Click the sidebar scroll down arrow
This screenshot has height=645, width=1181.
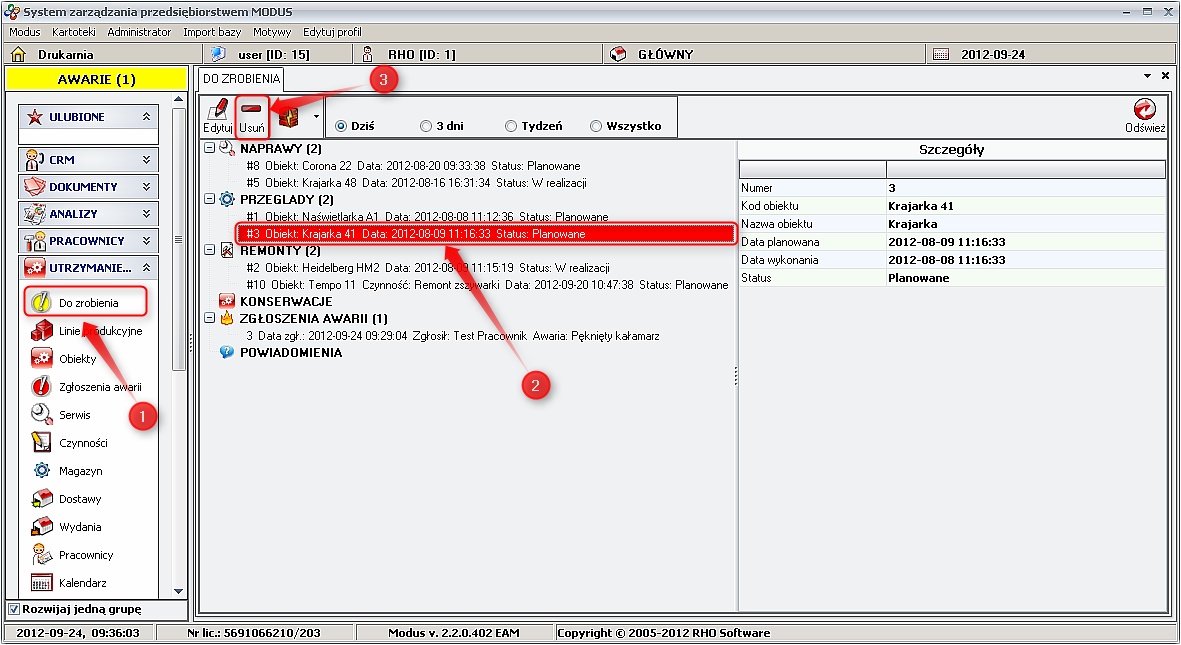point(179,592)
